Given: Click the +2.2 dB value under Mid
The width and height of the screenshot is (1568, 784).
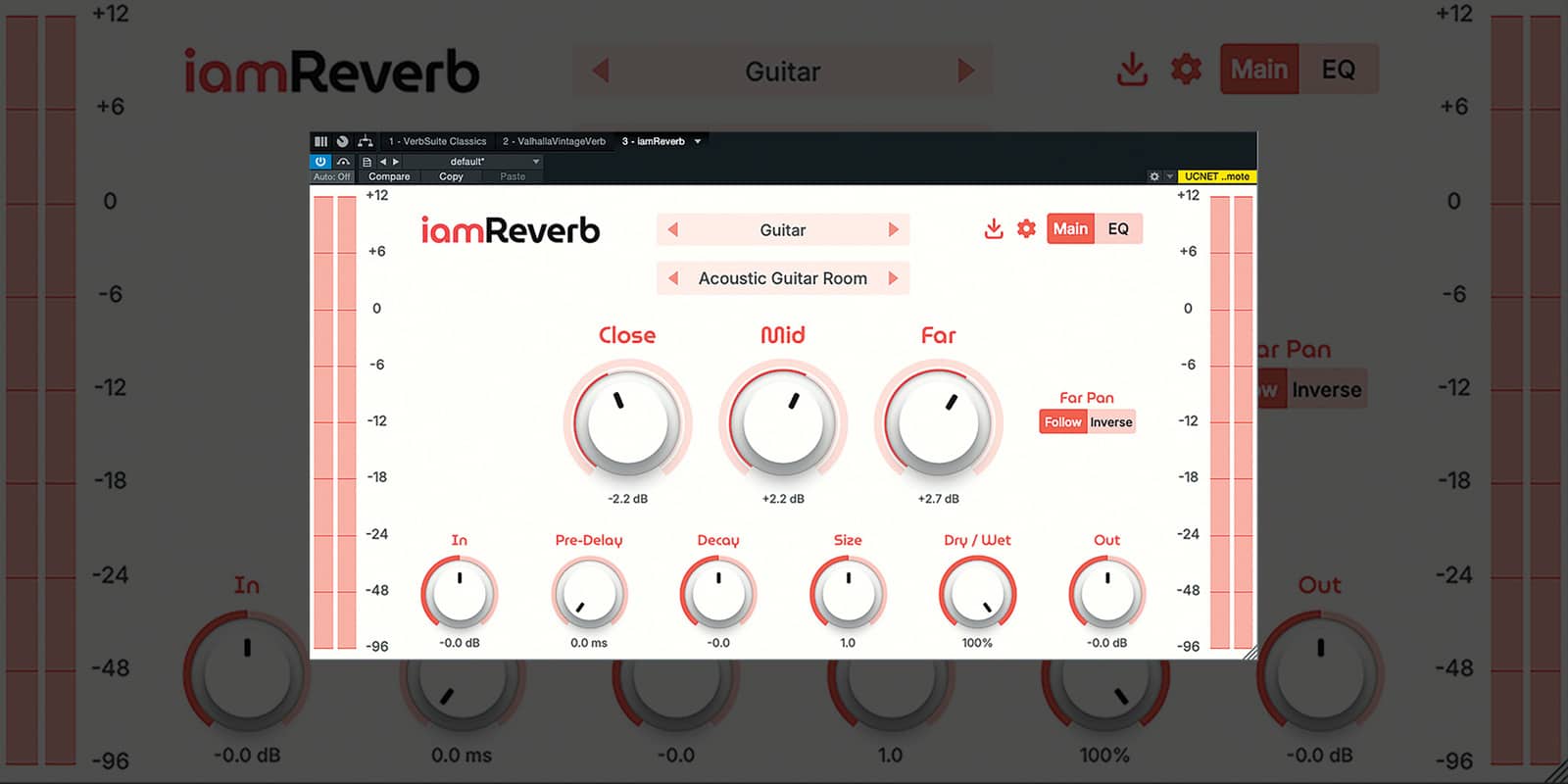Looking at the screenshot, I should click(x=783, y=499).
